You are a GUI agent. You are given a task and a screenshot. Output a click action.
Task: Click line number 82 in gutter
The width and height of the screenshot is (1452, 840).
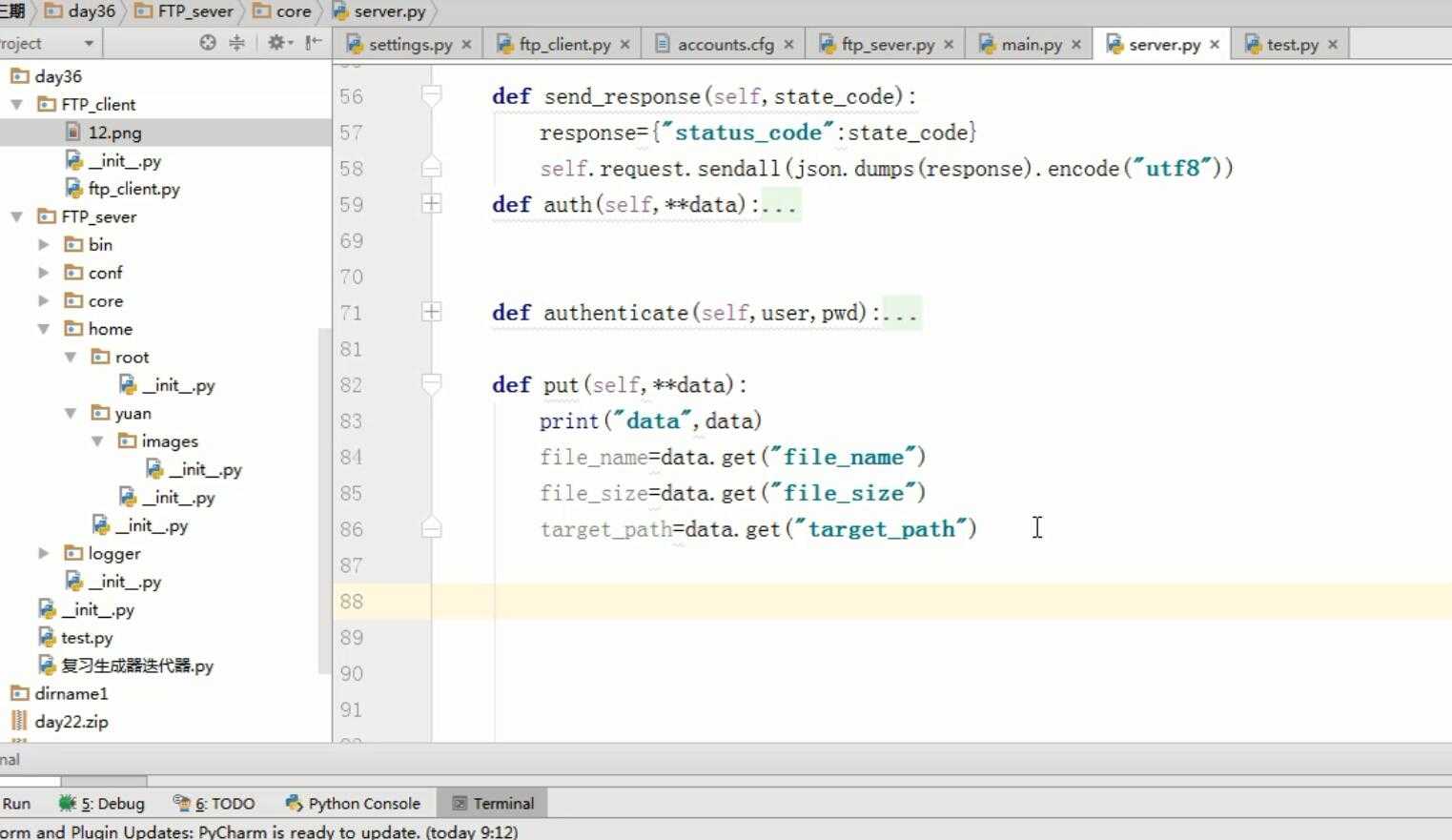pyautogui.click(x=352, y=385)
